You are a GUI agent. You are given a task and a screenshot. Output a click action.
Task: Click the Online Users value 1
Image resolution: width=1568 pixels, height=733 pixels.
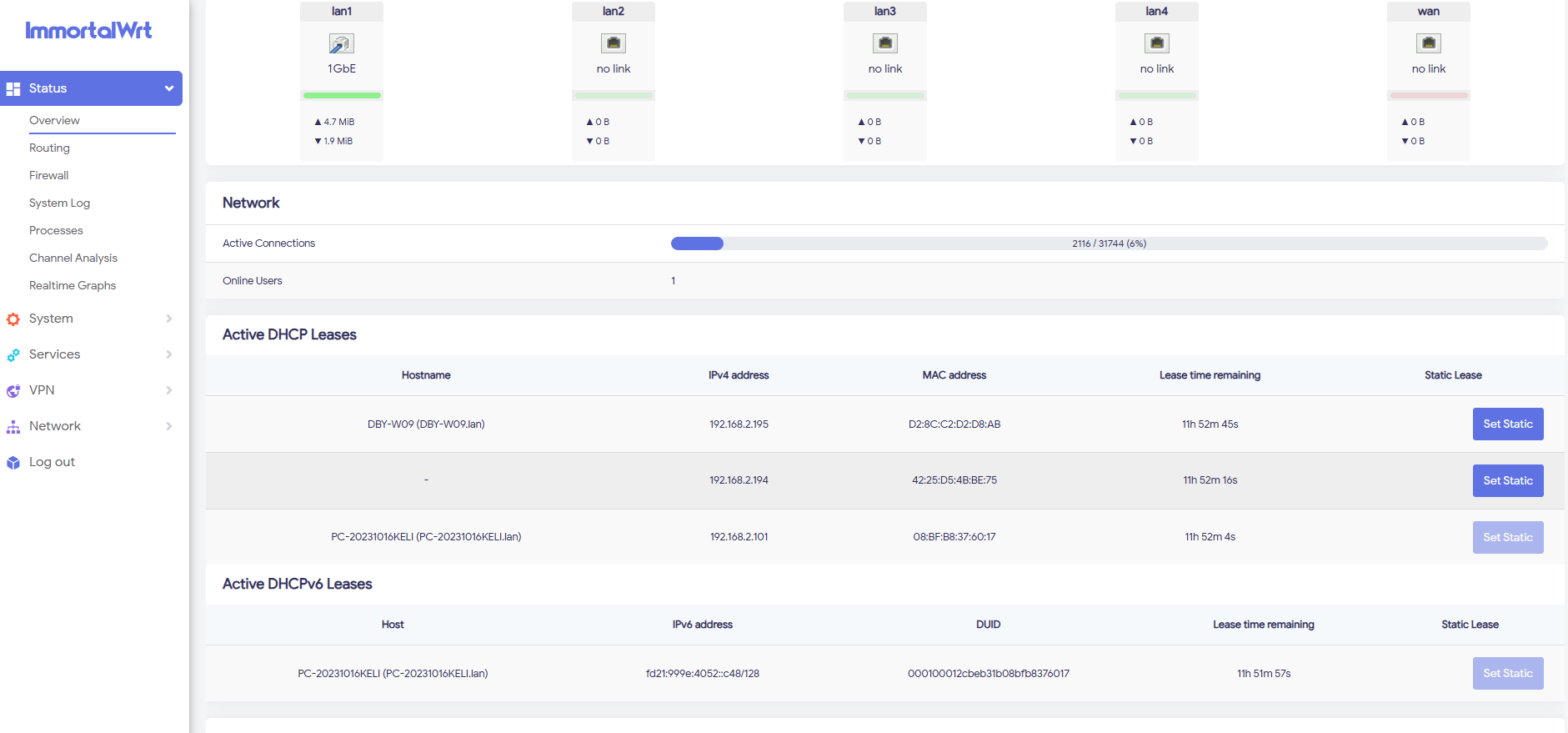click(x=674, y=281)
